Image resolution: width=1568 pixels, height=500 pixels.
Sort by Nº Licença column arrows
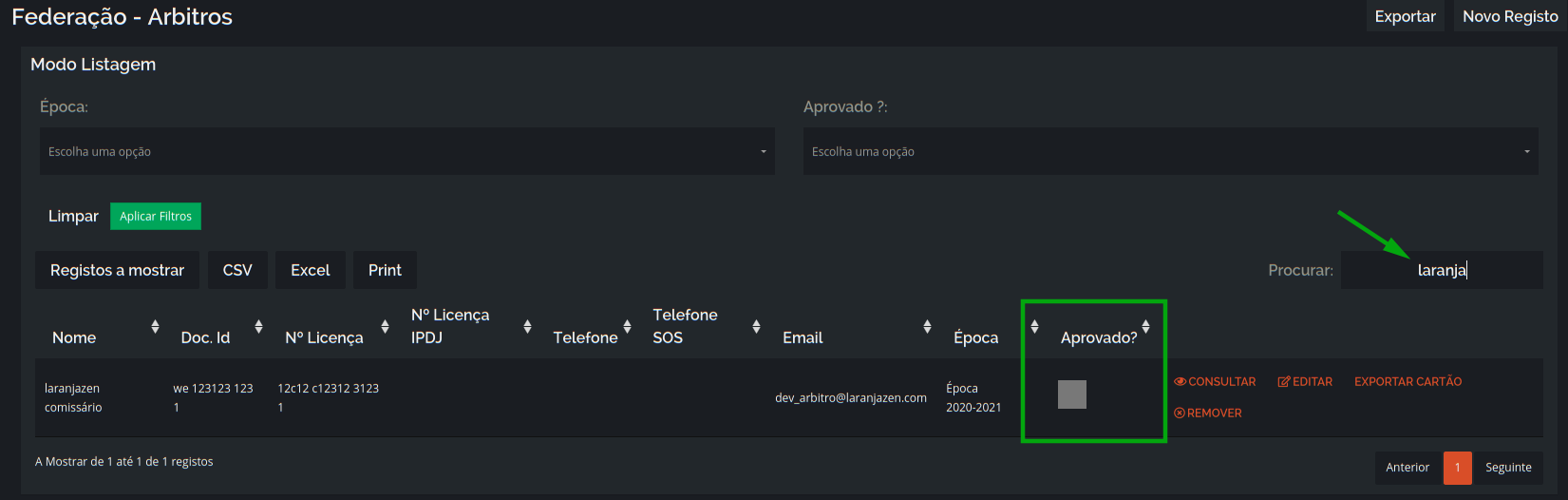pos(385,327)
